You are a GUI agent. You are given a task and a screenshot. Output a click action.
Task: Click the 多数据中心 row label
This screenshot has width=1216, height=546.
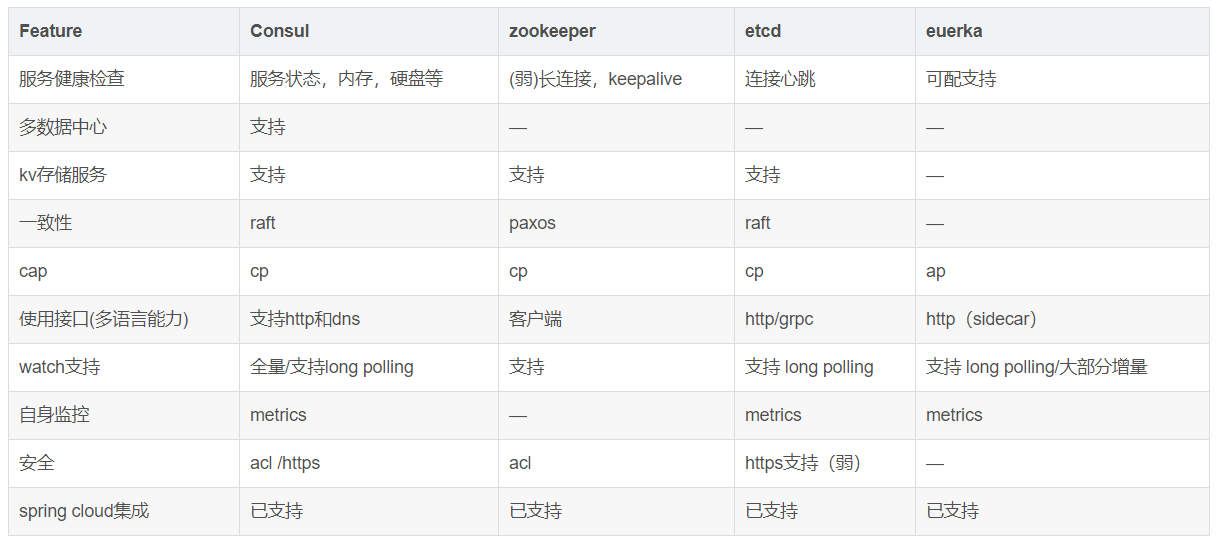click(63, 127)
